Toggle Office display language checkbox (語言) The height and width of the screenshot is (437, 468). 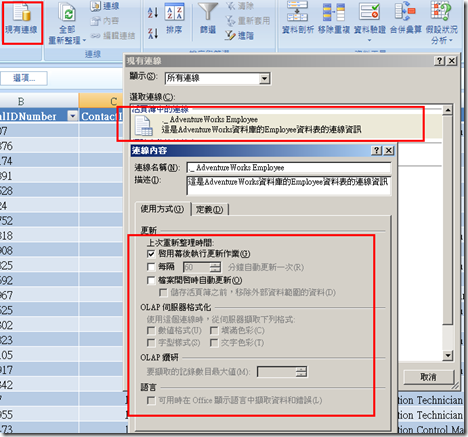pos(151,400)
